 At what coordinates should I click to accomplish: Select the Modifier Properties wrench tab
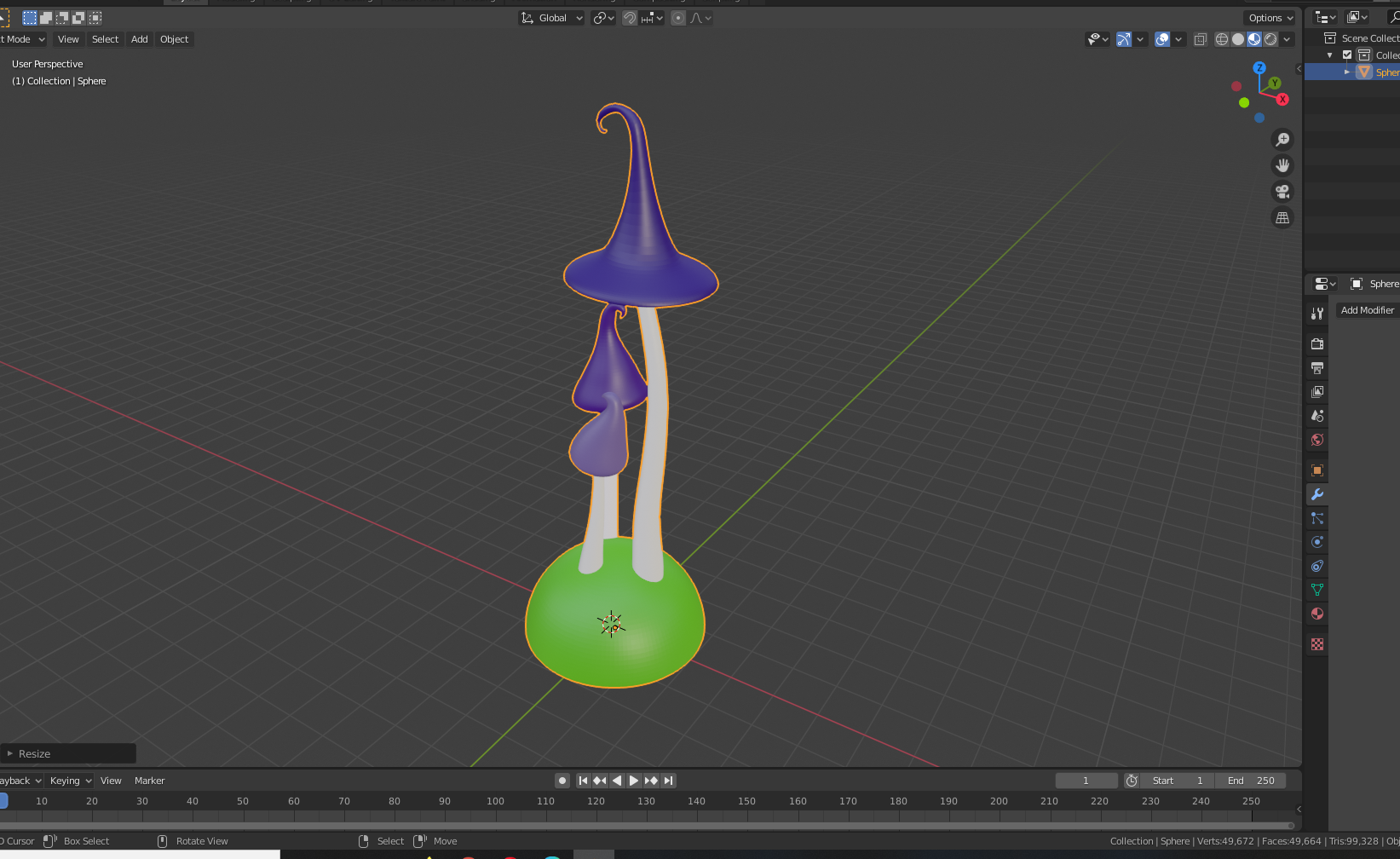pos(1316,494)
